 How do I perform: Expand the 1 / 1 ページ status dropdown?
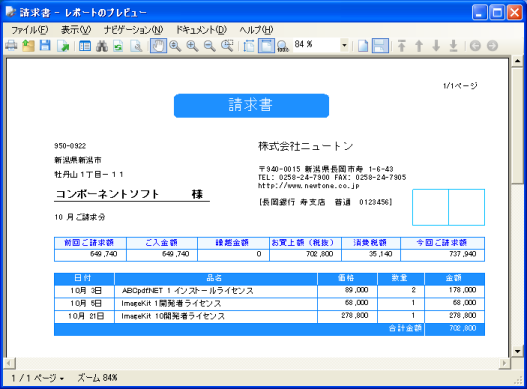coord(37,378)
